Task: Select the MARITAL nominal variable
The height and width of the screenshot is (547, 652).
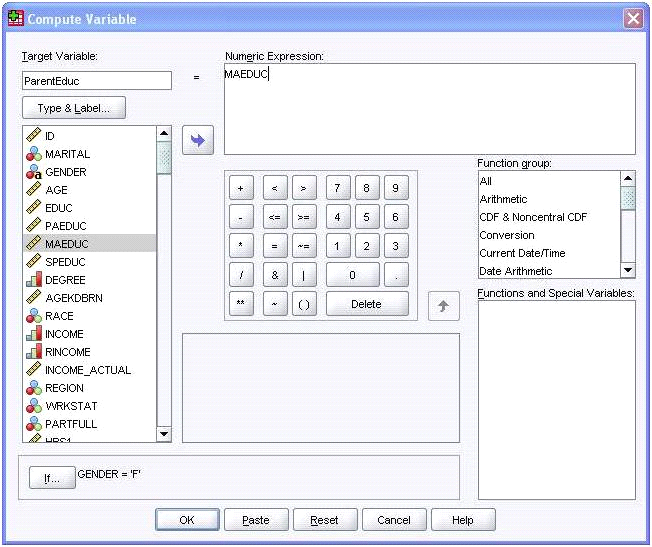Action: [x=89, y=154]
